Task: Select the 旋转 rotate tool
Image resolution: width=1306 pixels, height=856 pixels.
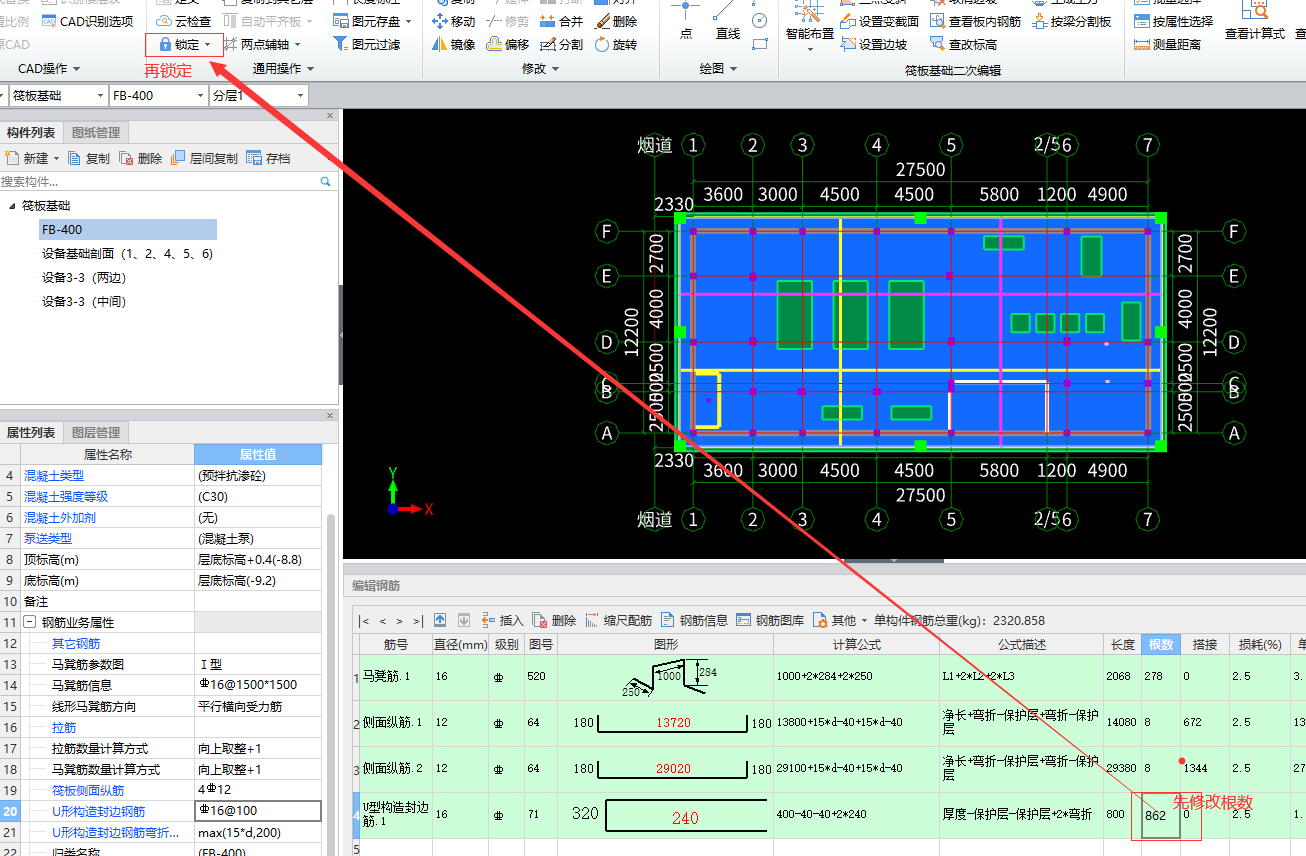Action: point(615,45)
